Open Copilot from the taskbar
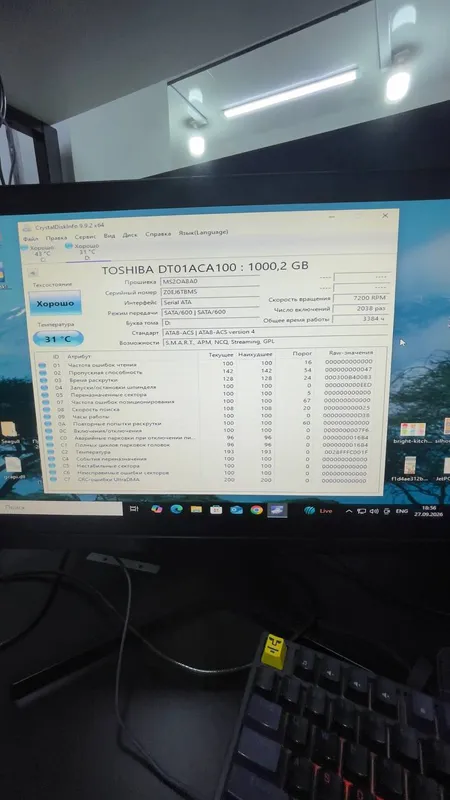 pos(157,509)
